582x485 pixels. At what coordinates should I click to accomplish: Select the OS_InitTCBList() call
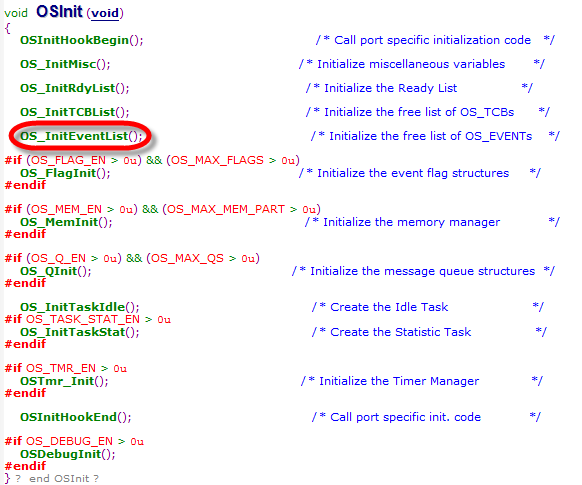coord(75,112)
